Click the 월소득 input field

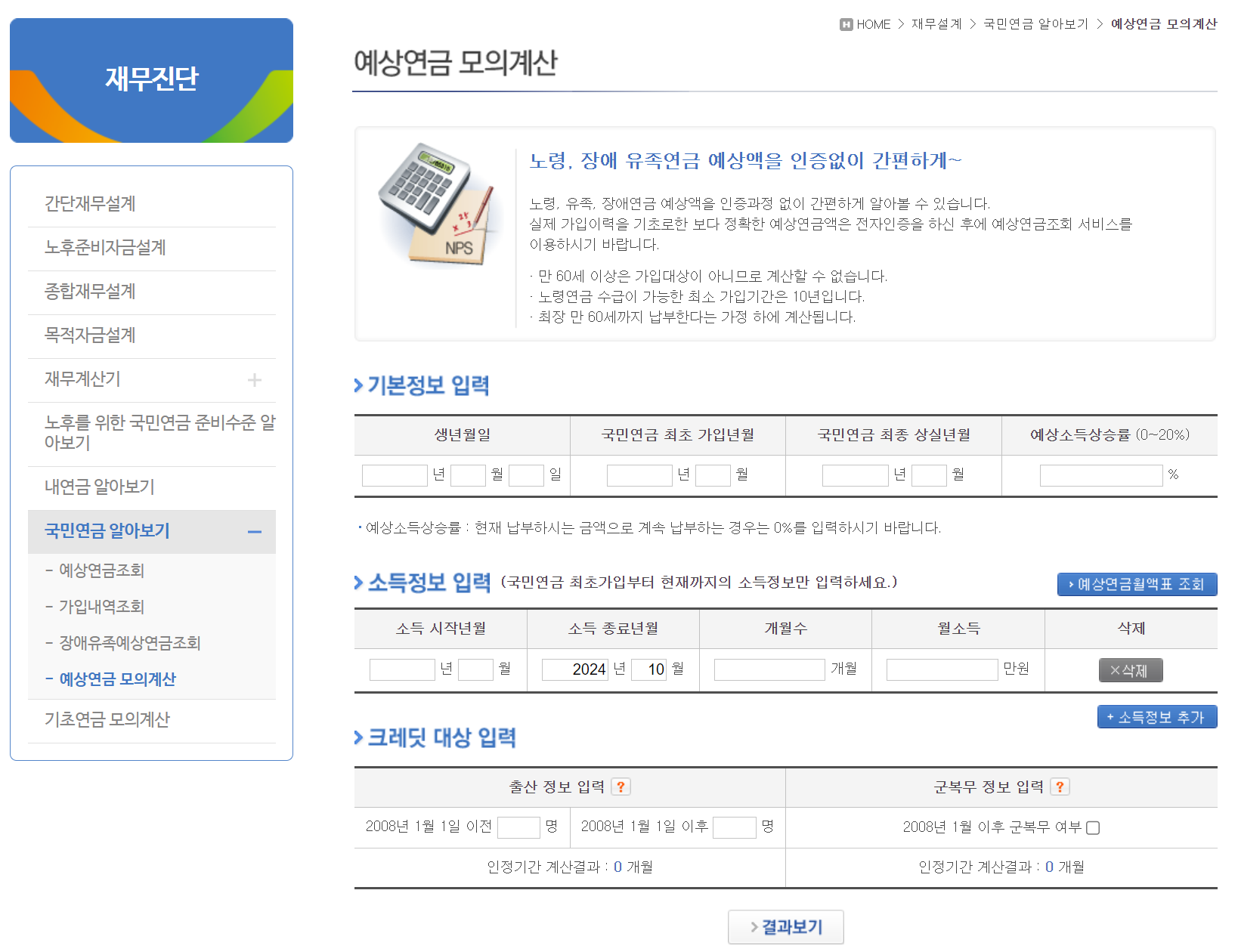[941, 669]
